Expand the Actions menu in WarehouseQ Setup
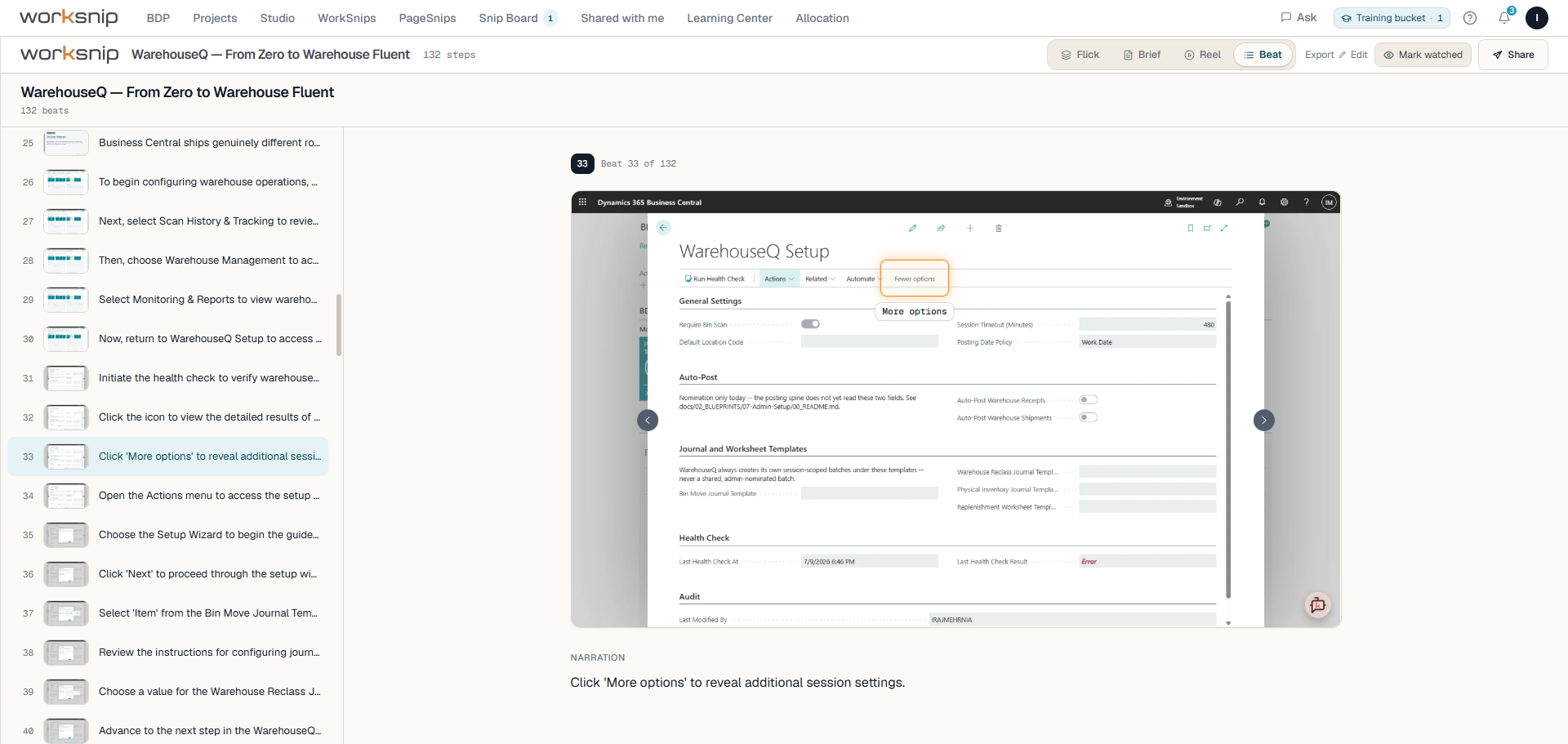Image resolution: width=1568 pixels, height=744 pixels. click(x=779, y=279)
